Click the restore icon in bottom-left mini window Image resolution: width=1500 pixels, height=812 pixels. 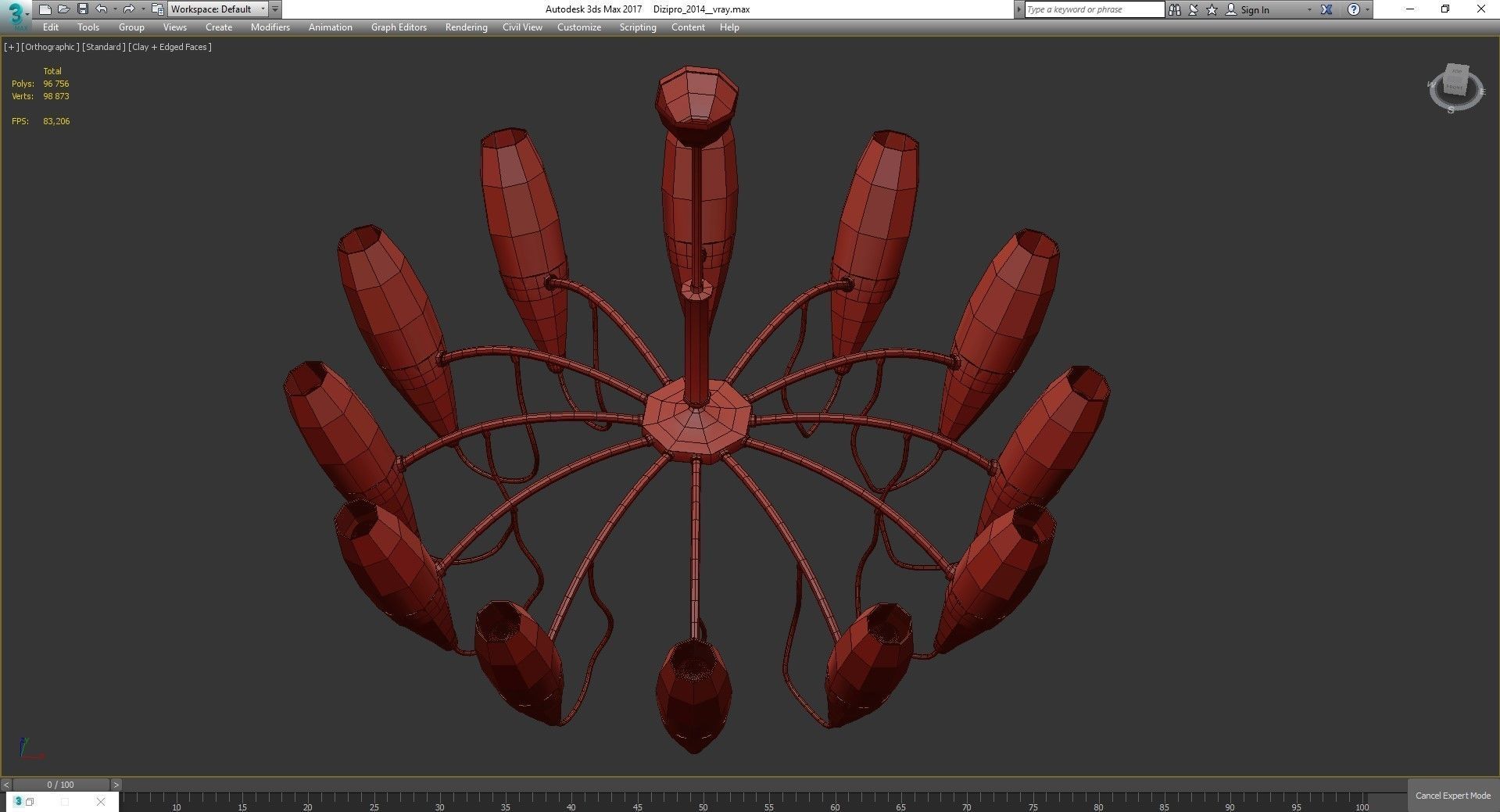(x=30, y=802)
